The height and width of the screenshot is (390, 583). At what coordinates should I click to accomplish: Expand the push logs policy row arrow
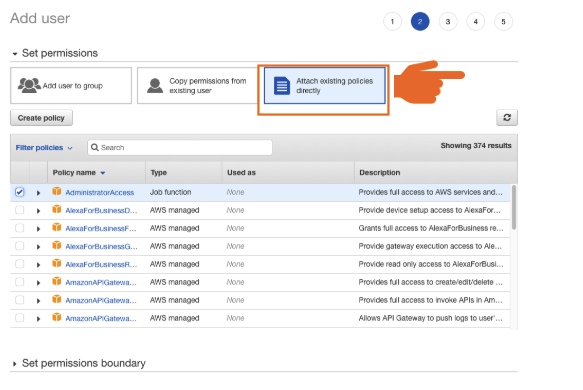point(38,319)
